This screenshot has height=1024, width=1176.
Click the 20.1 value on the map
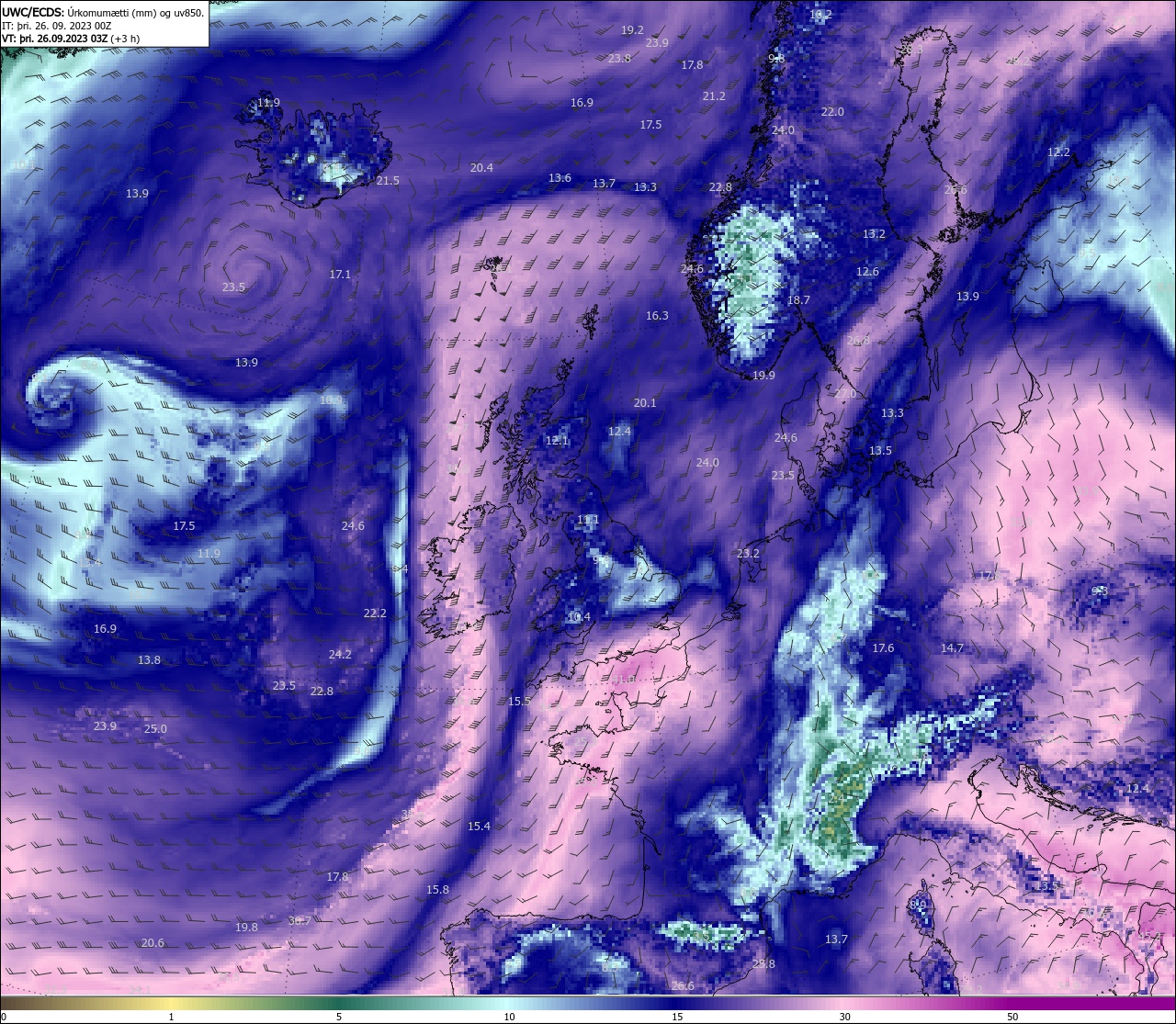click(x=645, y=403)
